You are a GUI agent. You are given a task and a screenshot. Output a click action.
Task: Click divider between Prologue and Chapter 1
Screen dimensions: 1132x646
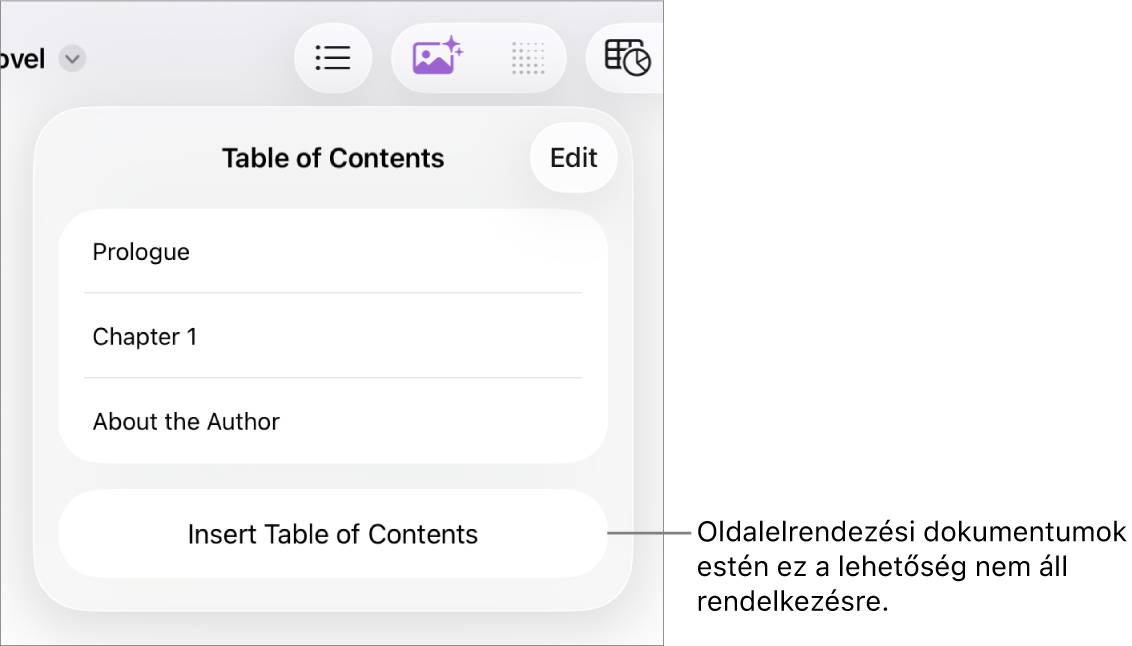[x=333, y=293]
